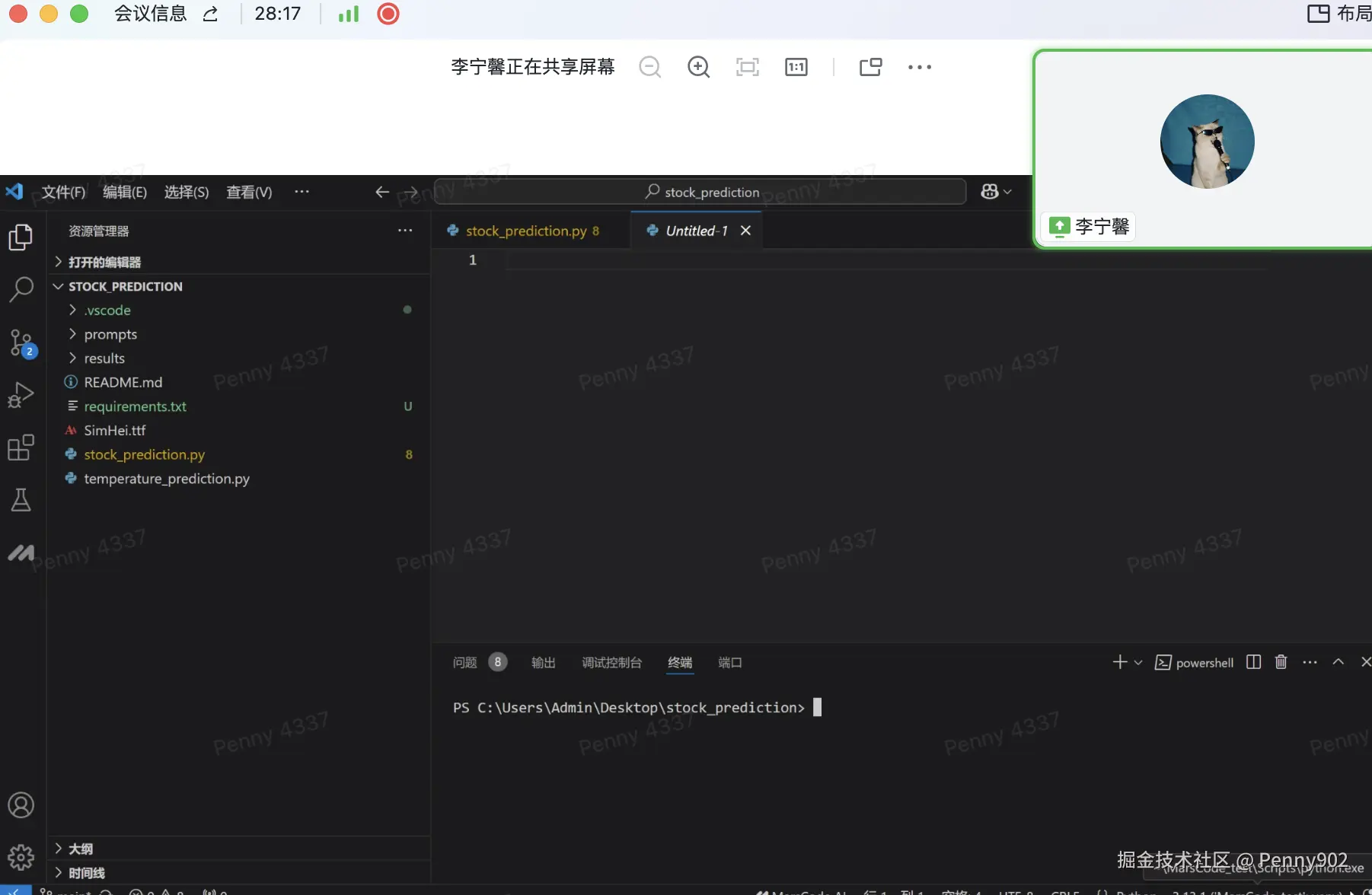This screenshot has width=1372, height=895.
Task: Fit shared screen to window
Action: coord(748,67)
